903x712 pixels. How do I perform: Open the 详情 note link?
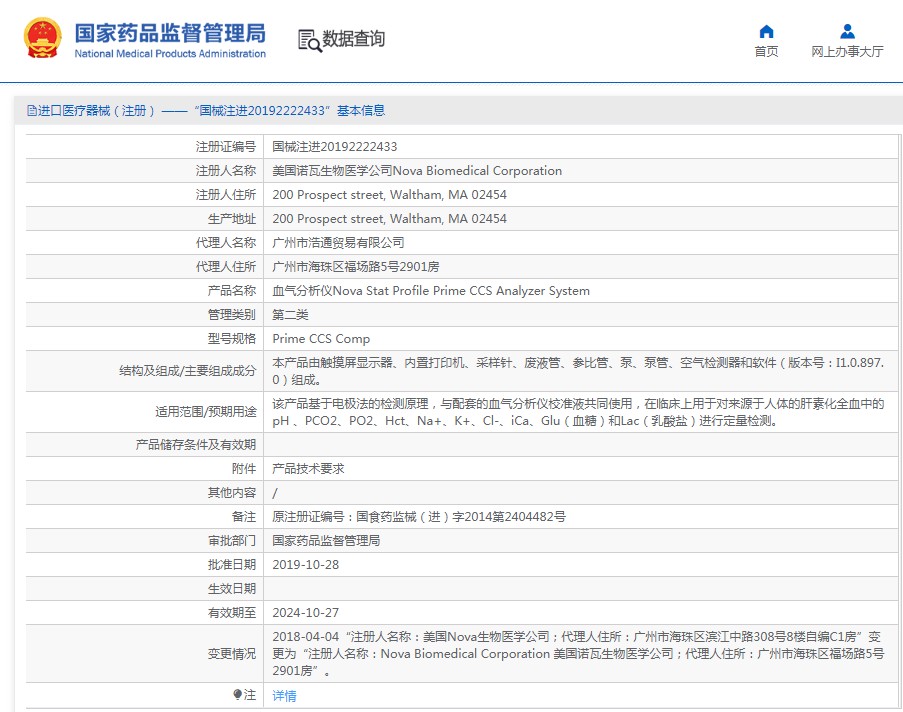[x=284, y=696]
